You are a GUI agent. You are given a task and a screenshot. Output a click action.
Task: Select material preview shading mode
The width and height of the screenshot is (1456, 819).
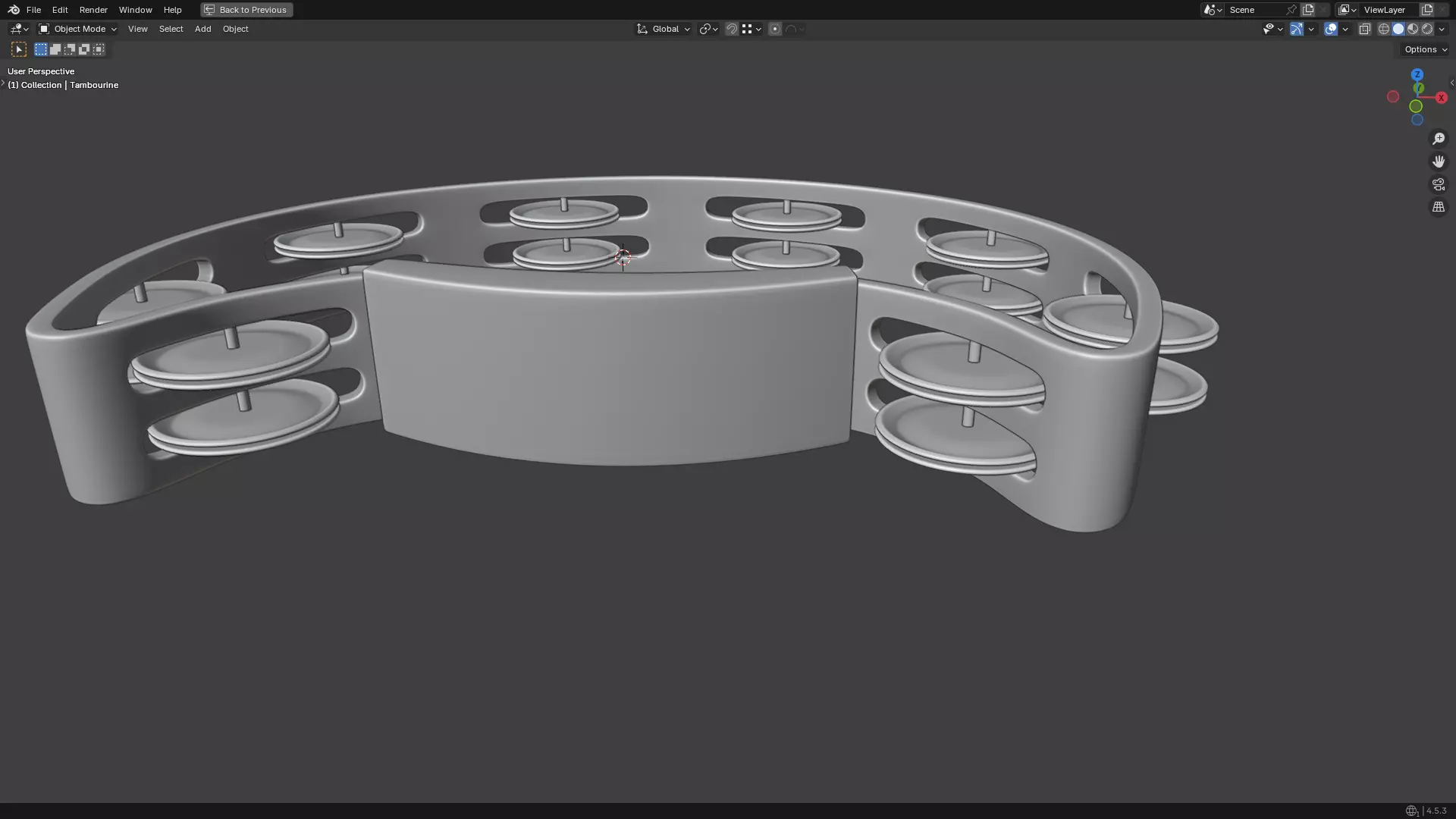point(1413,29)
